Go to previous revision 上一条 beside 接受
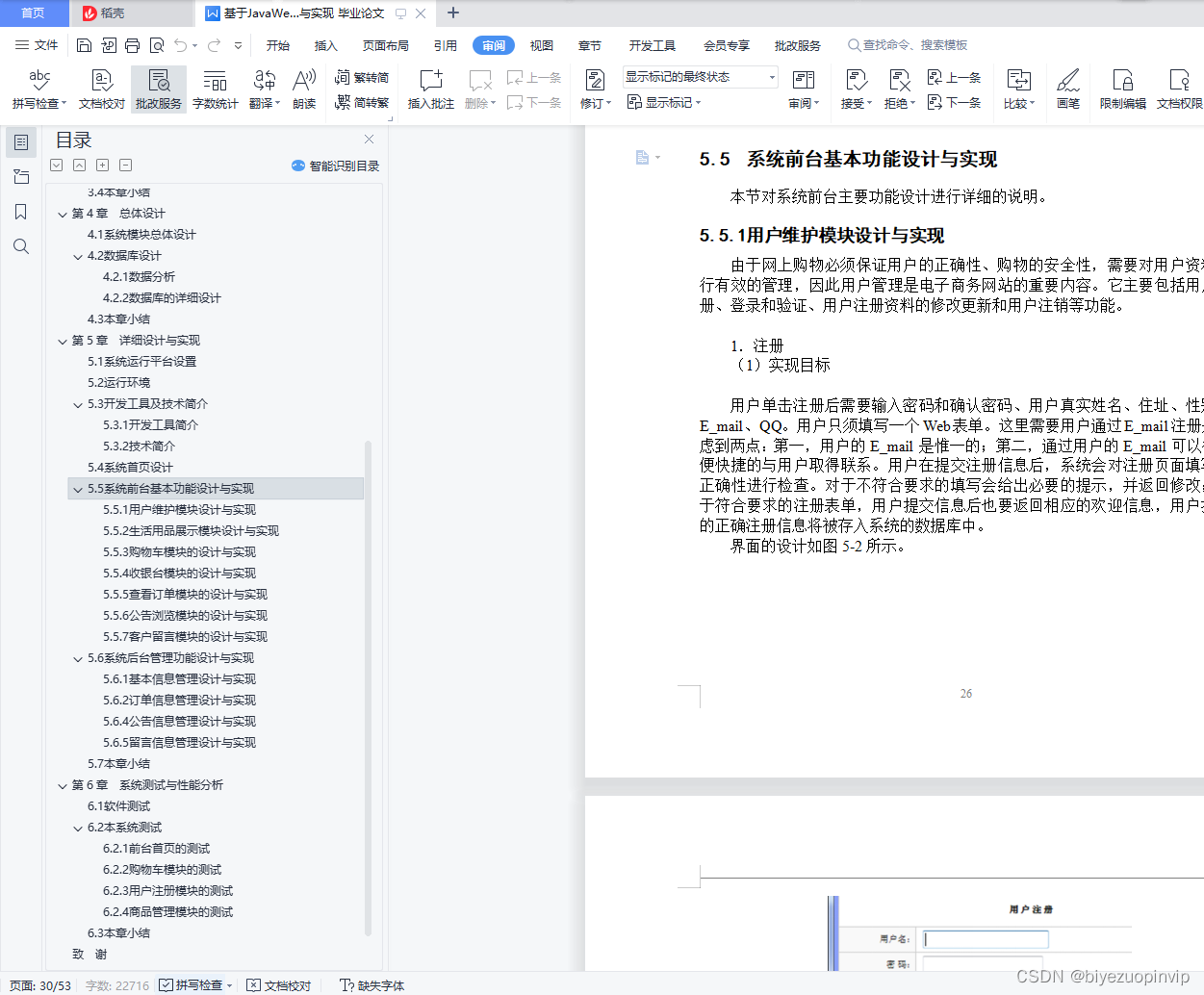The image size is (1204, 995). coord(954,78)
